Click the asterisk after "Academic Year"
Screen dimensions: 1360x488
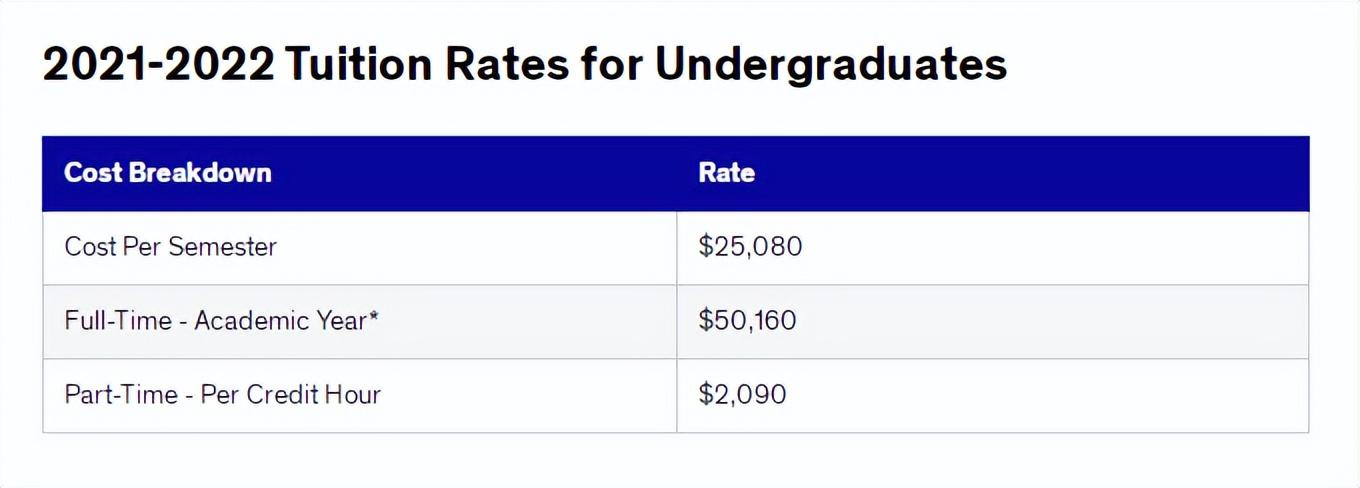point(374,318)
